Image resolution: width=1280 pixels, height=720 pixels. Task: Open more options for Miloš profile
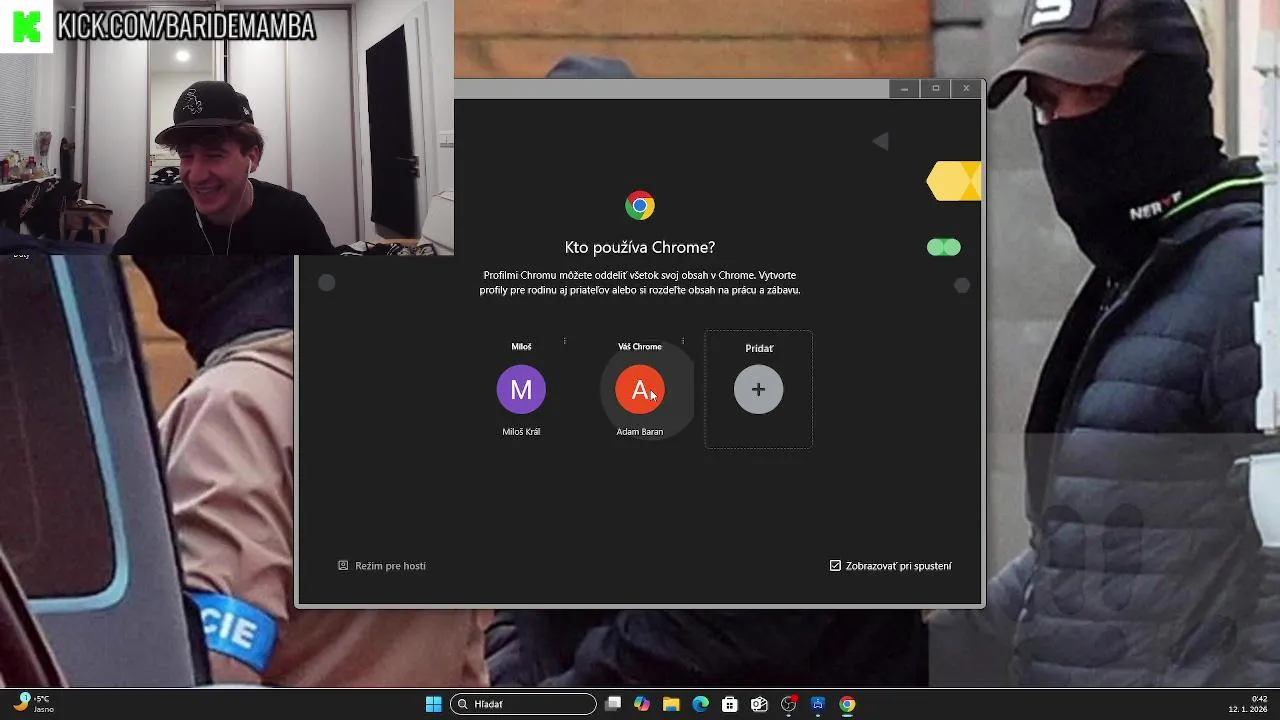pyautogui.click(x=565, y=341)
